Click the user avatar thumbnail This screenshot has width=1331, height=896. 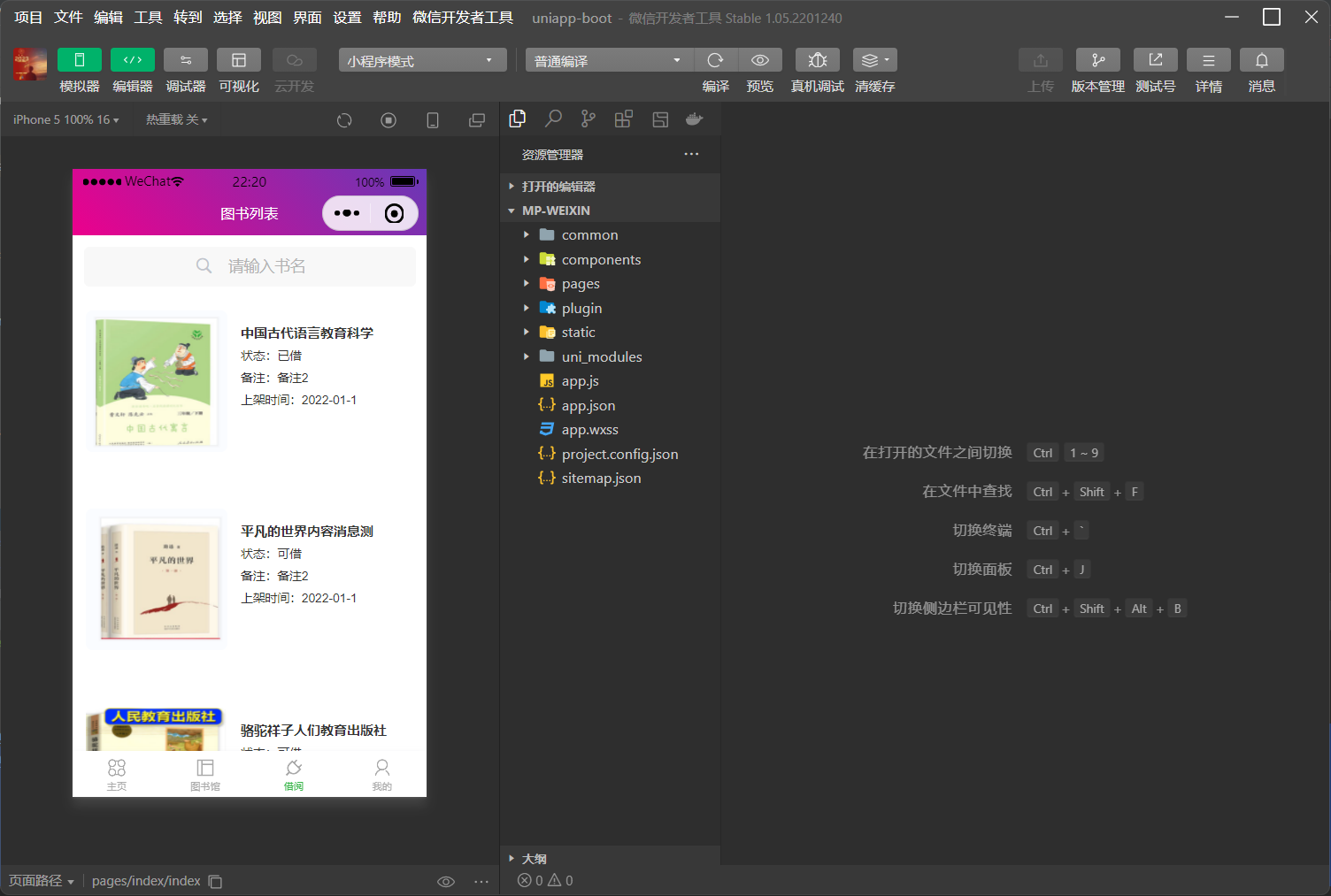coord(30,65)
